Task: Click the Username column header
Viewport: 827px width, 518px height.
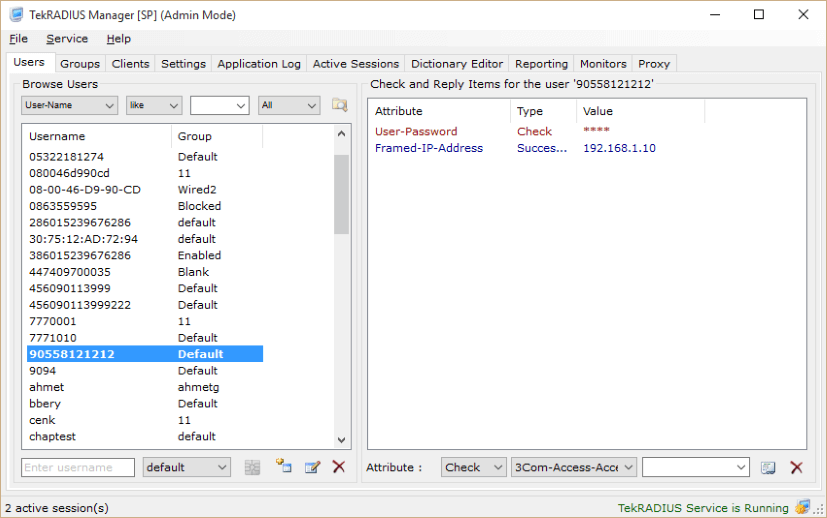Action: point(99,136)
